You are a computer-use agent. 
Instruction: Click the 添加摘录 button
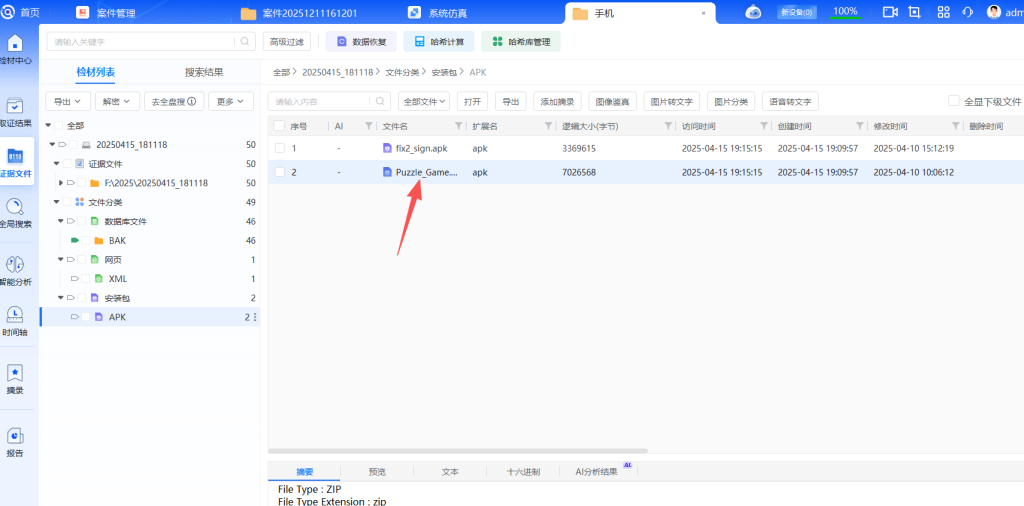(x=558, y=101)
